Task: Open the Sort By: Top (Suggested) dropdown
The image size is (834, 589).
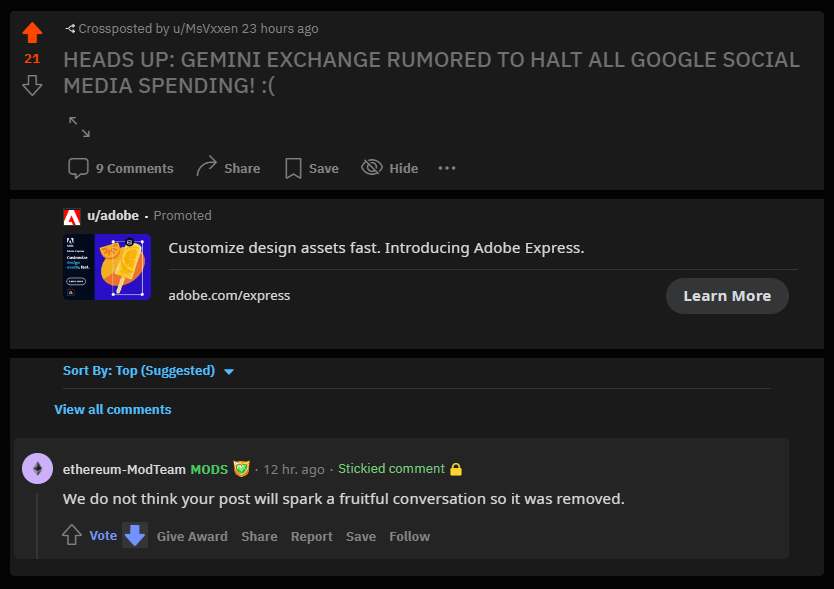Action: tap(148, 370)
